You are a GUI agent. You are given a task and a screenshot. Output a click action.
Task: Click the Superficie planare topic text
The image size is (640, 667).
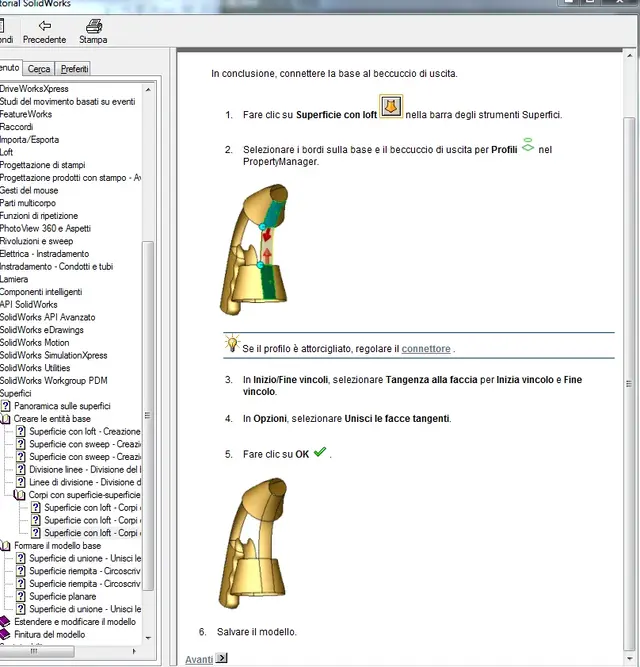coord(63,596)
